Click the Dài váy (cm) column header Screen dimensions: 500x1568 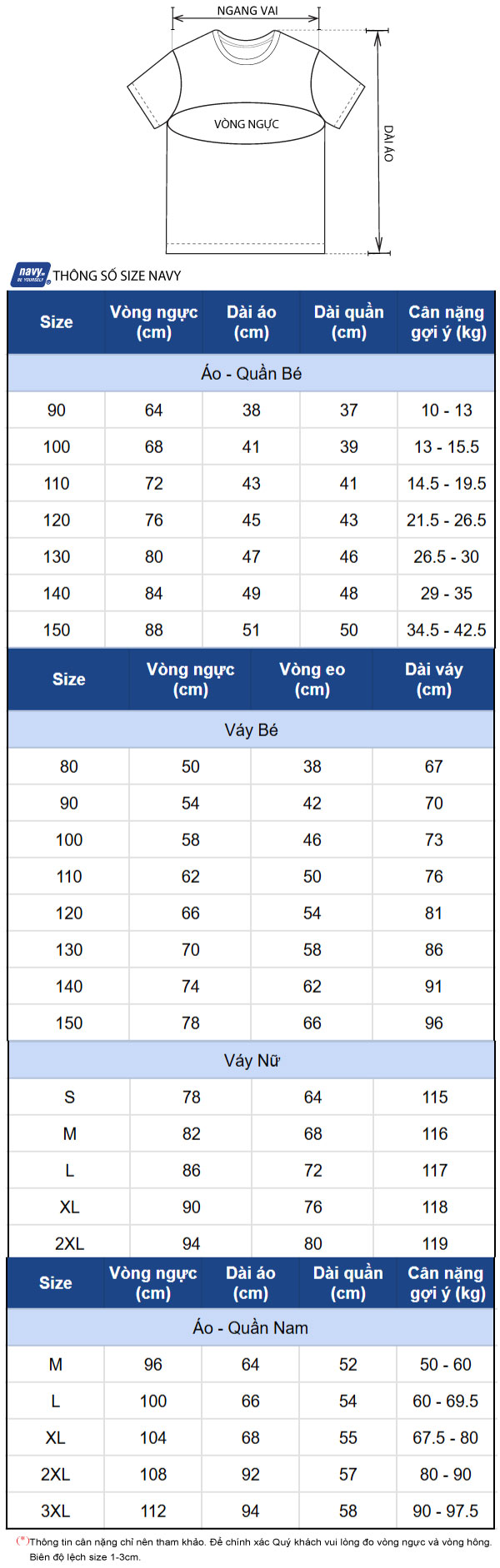tap(434, 679)
